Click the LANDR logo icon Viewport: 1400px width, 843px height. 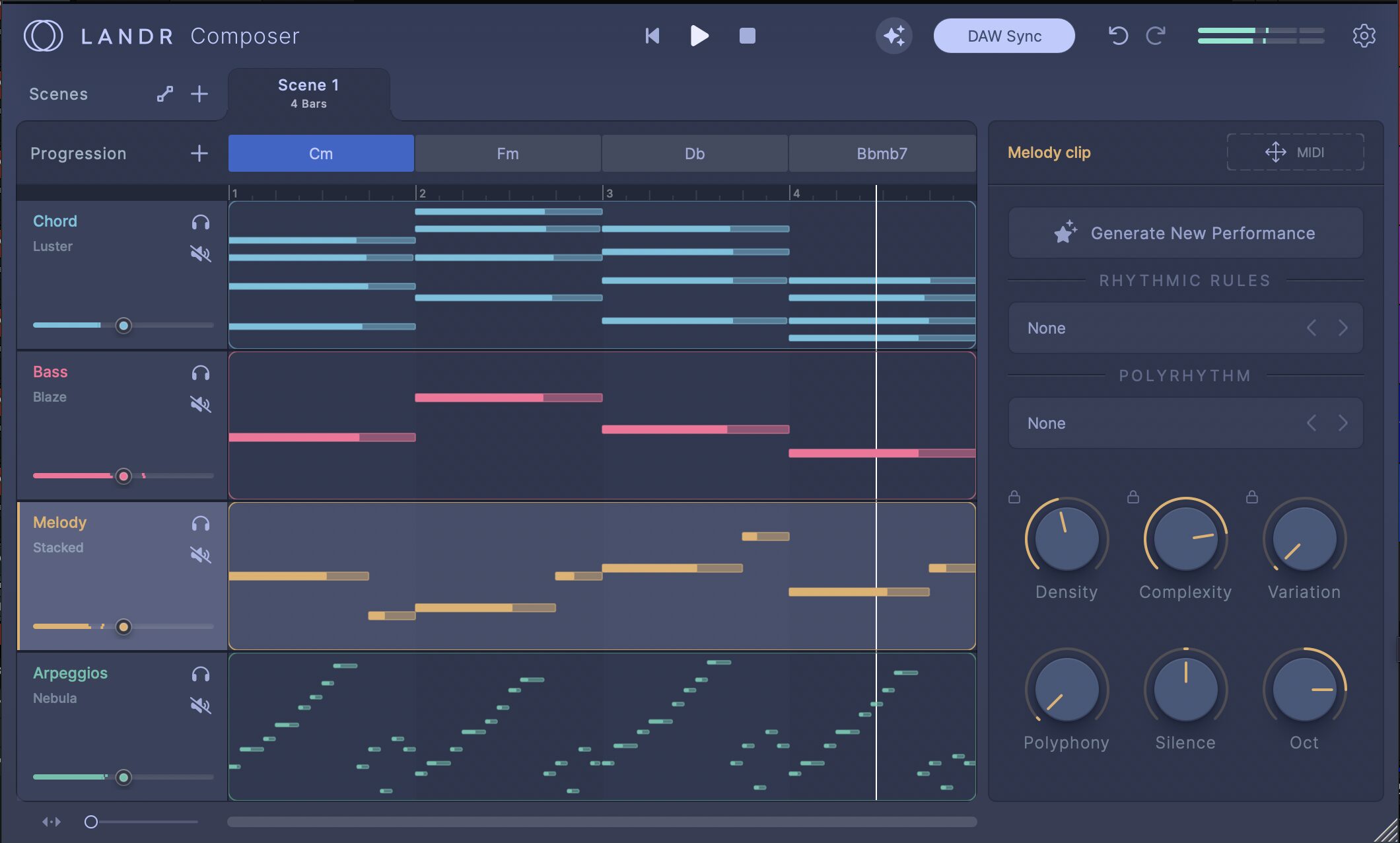[x=43, y=36]
